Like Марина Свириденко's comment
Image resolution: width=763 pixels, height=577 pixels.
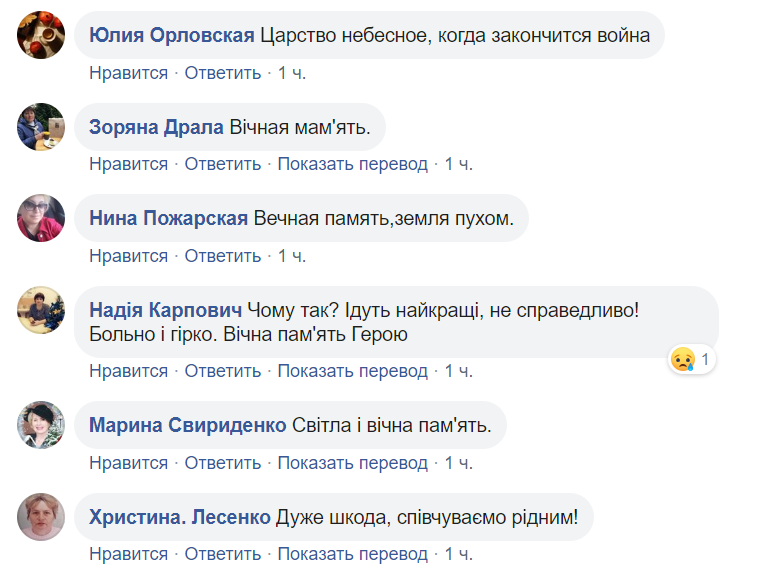click(128, 463)
